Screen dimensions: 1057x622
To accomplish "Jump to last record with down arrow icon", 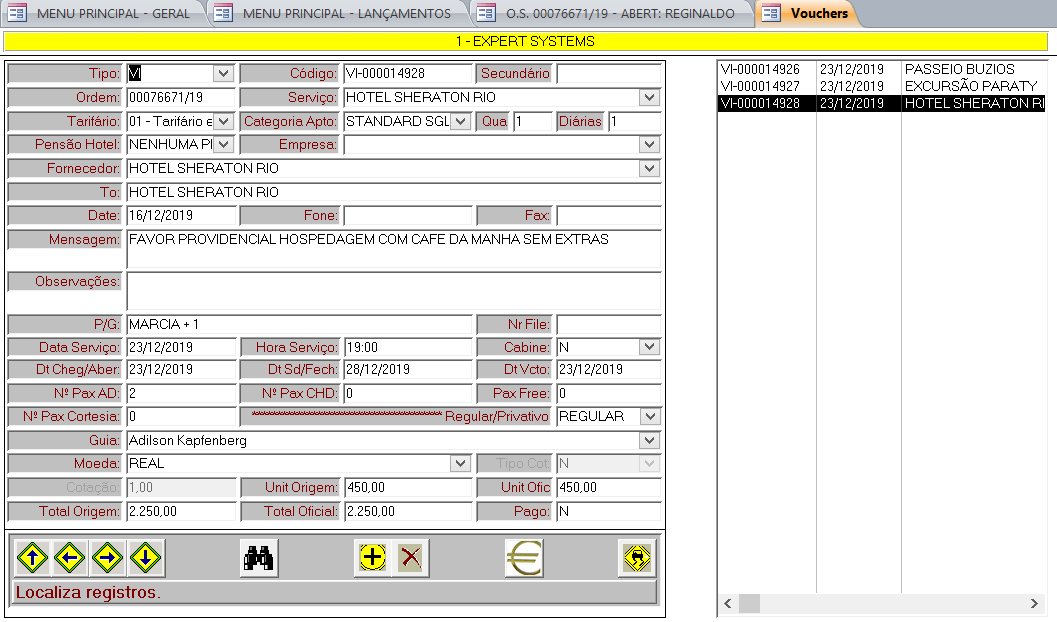I will [x=146, y=558].
